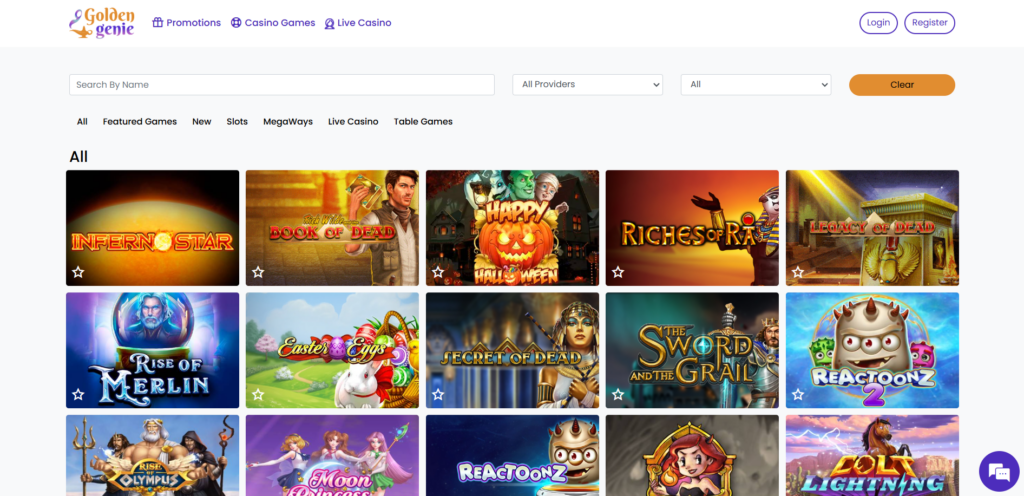Click the orange Clear button
1024x496 pixels.
point(901,85)
